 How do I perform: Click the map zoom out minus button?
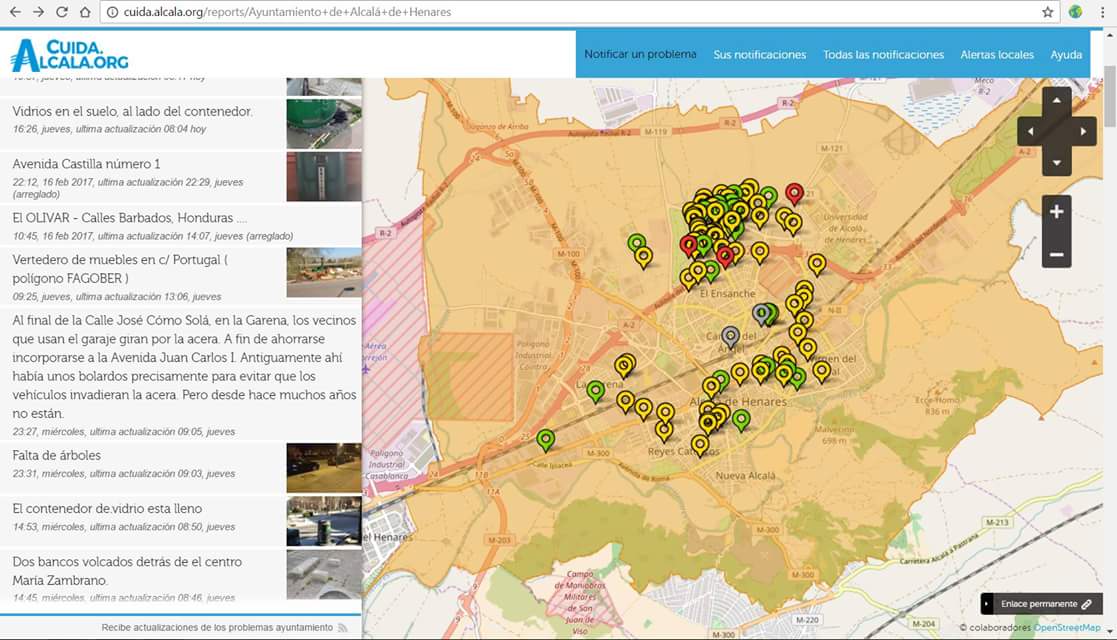[1056, 255]
